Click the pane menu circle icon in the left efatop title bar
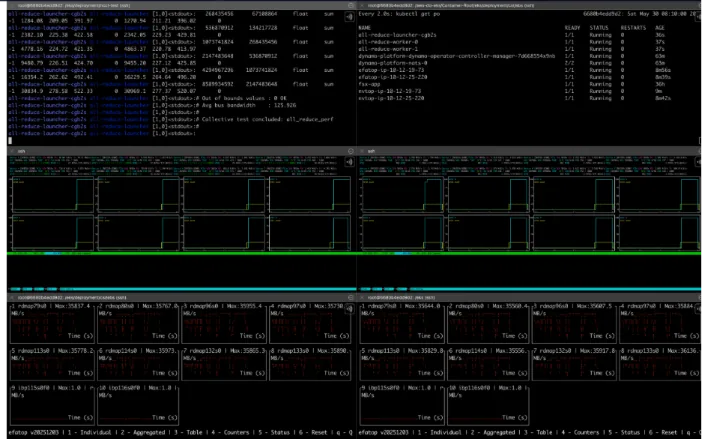Viewport: 702px width, 439px height. 351,297
